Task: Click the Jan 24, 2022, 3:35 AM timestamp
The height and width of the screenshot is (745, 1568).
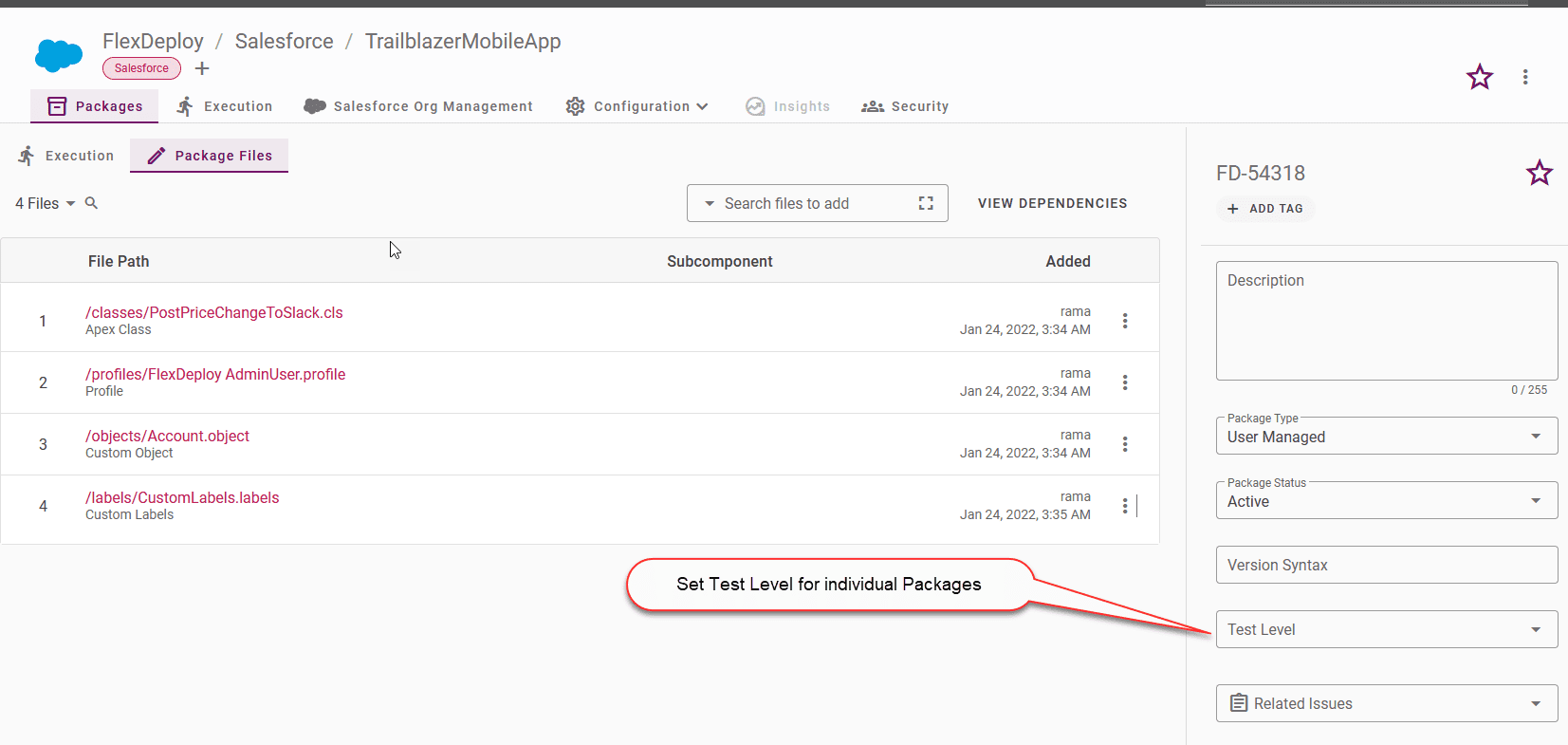Action: pos(1025,514)
